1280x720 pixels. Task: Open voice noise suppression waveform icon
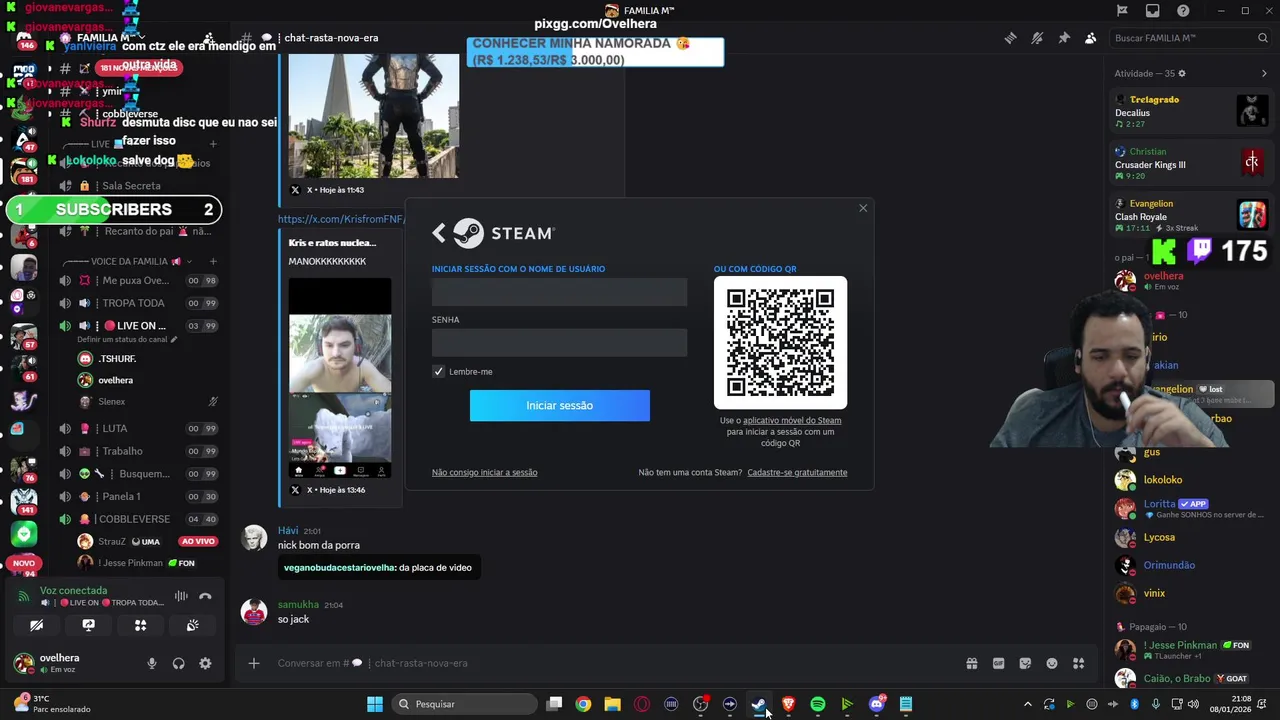181,596
